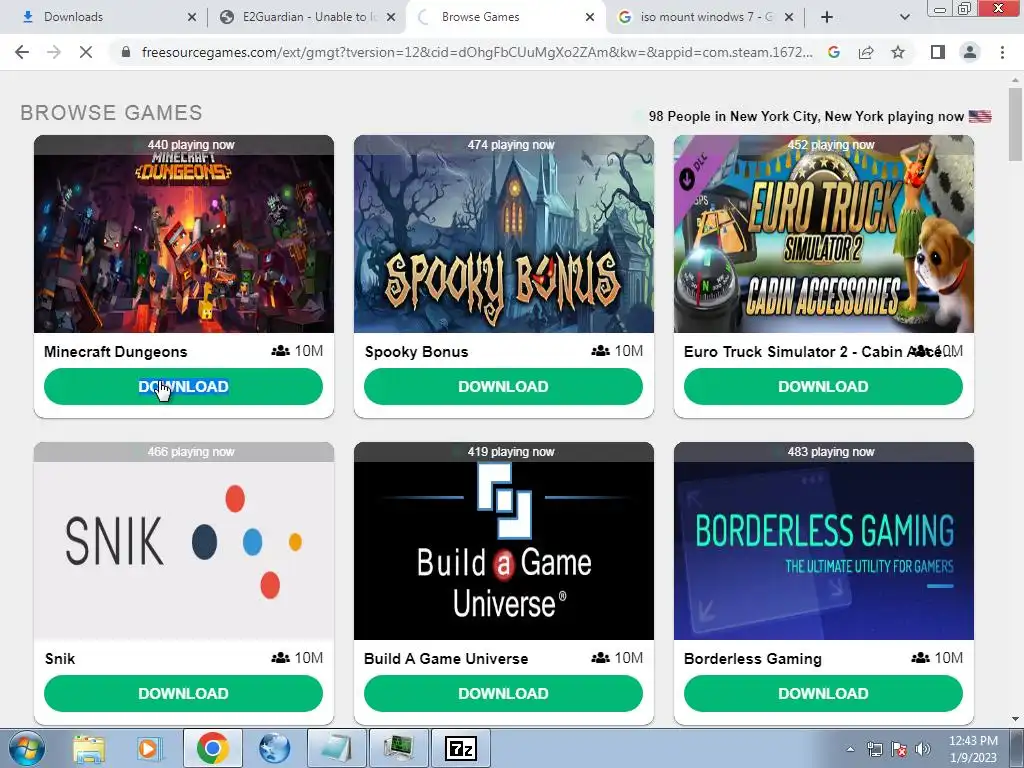The image size is (1024, 768).
Task: Expand the tab search dropdown
Action: [904, 17]
